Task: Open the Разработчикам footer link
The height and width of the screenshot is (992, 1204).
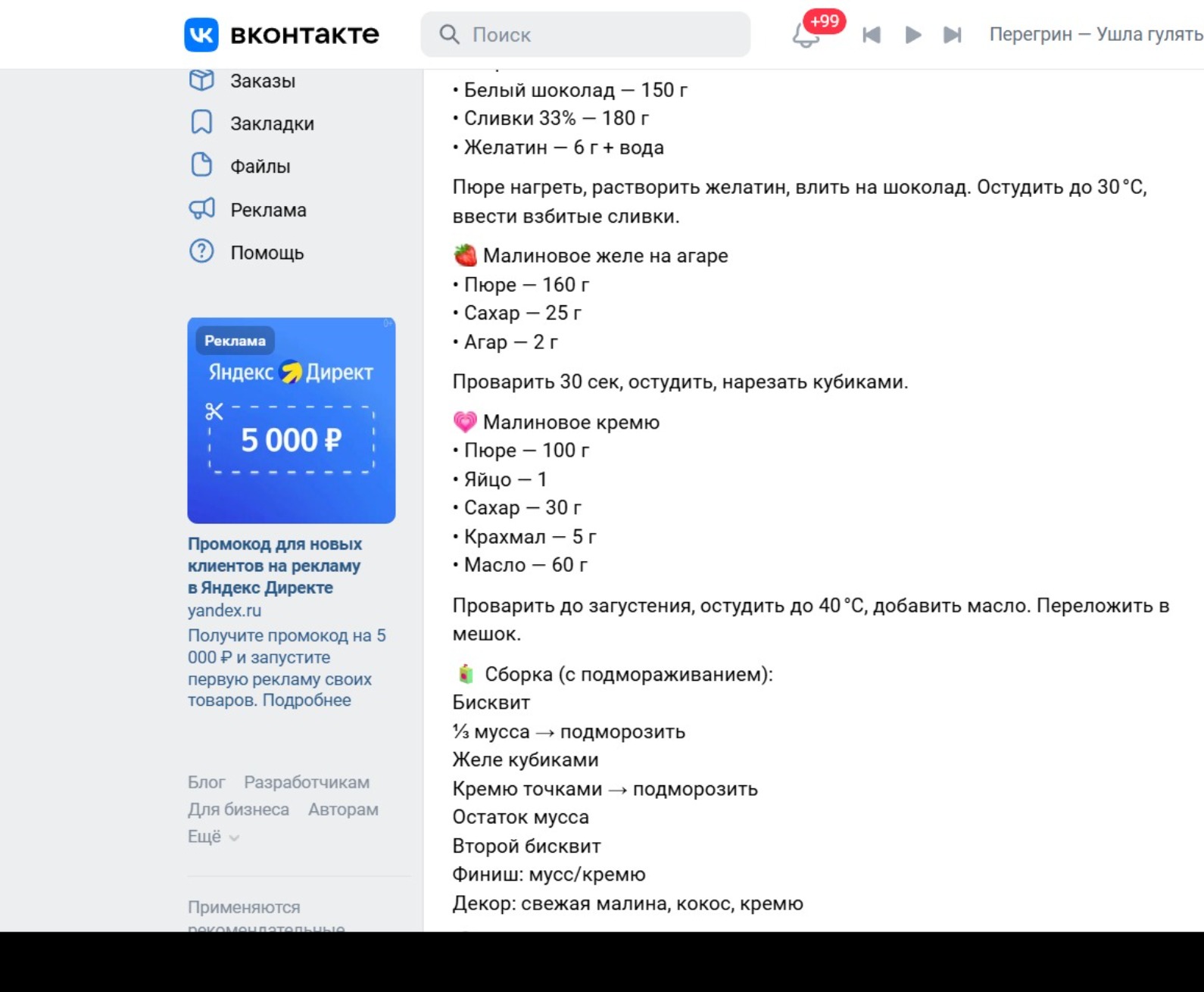Action: click(307, 782)
